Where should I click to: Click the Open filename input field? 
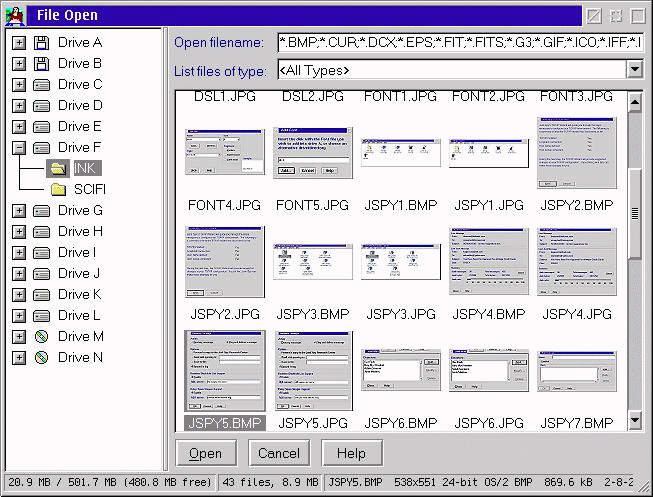(460, 42)
